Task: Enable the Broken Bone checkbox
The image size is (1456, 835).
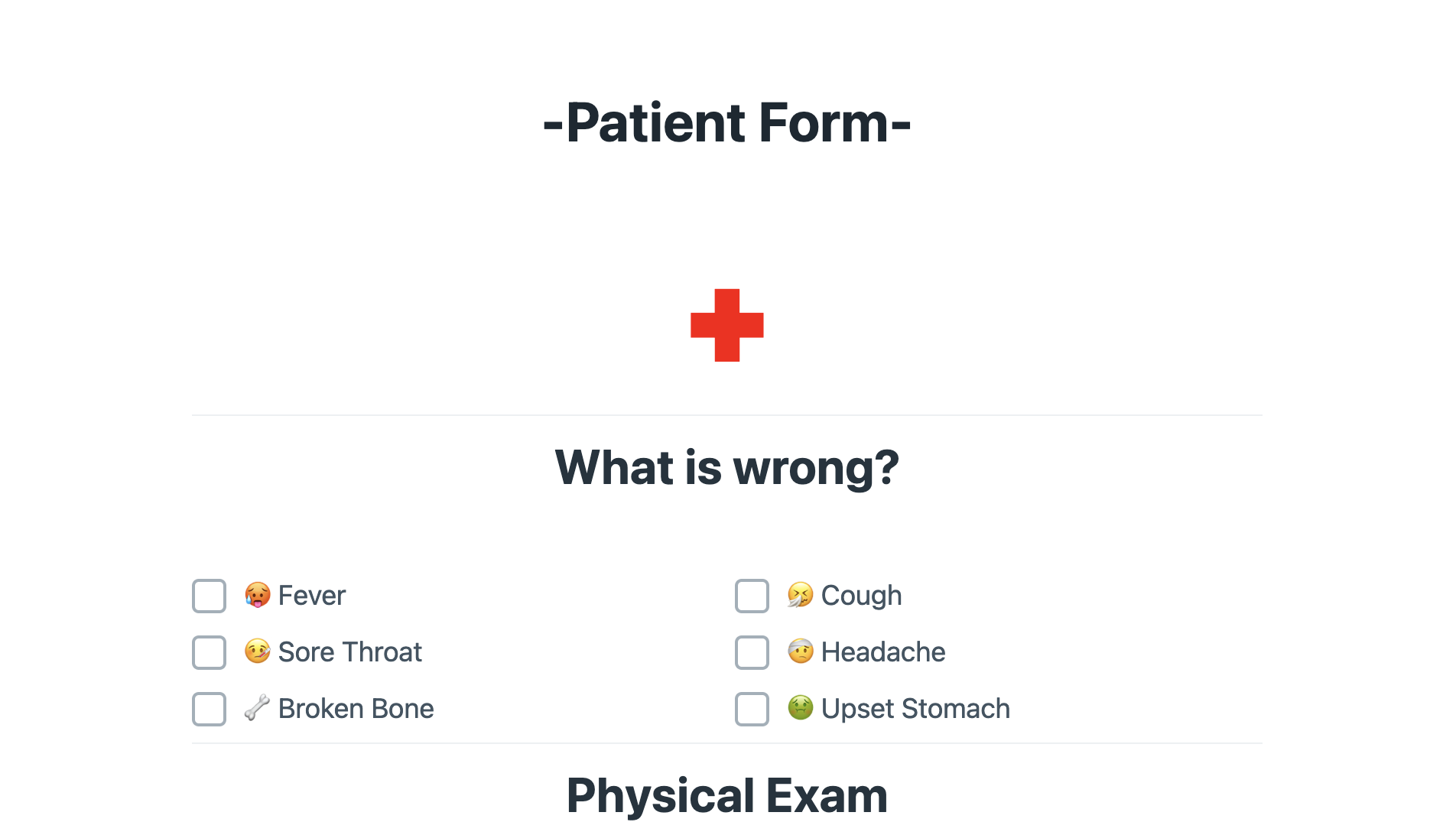Action: tap(209, 709)
